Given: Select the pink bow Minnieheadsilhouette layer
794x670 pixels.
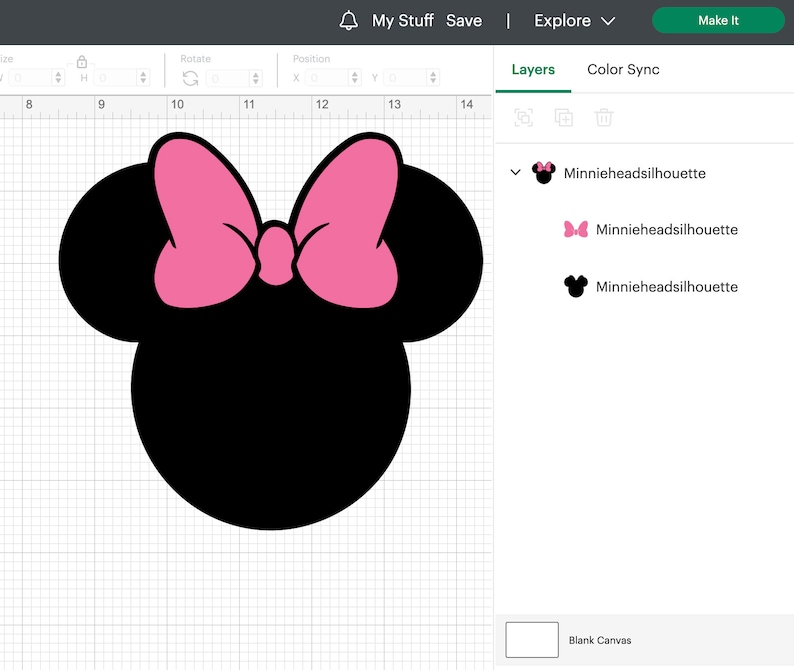Looking at the screenshot, I should (x=666, y=229).
